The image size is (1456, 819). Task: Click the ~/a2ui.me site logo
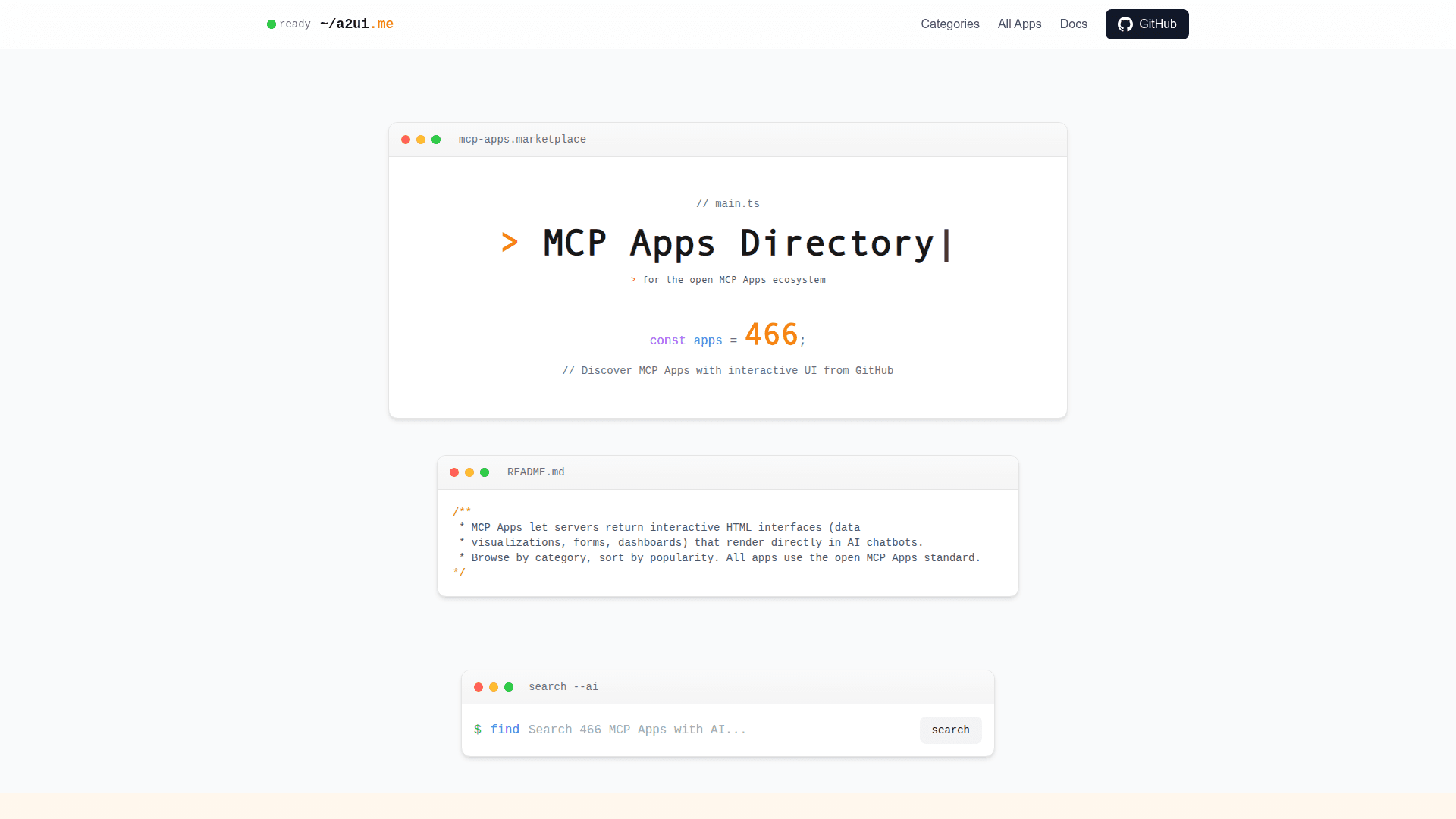click(356, 24)
